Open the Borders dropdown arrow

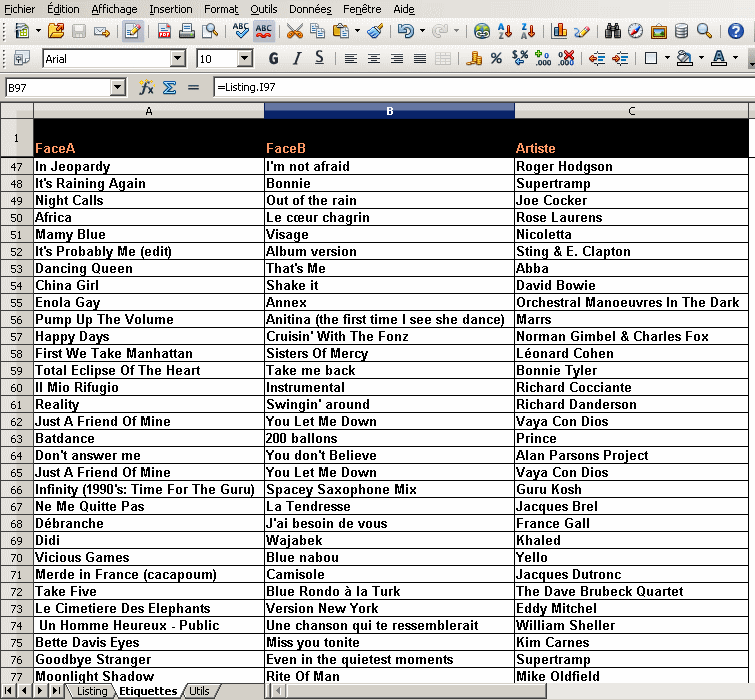pyautogui.click(x=667, y=59)
